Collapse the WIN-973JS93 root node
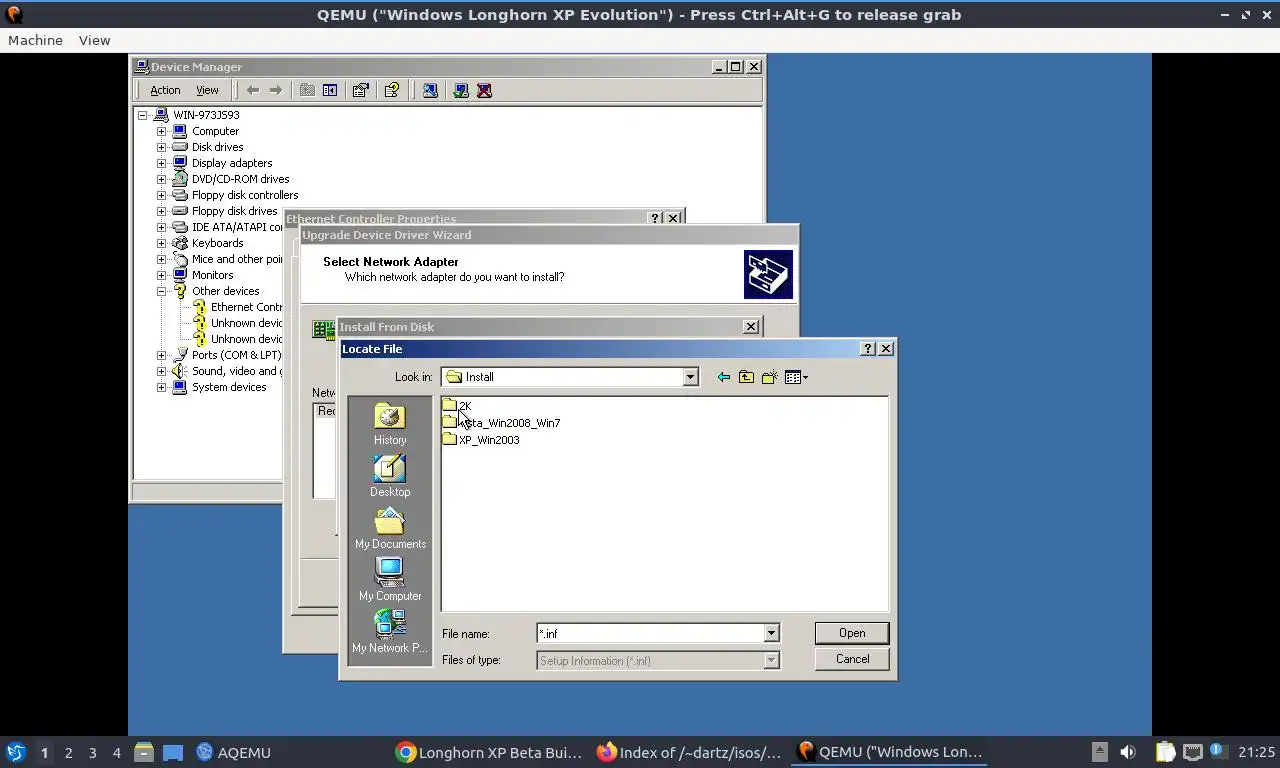Image resolution: width=1280 pixels, height=768 pixels. point(143,115)
